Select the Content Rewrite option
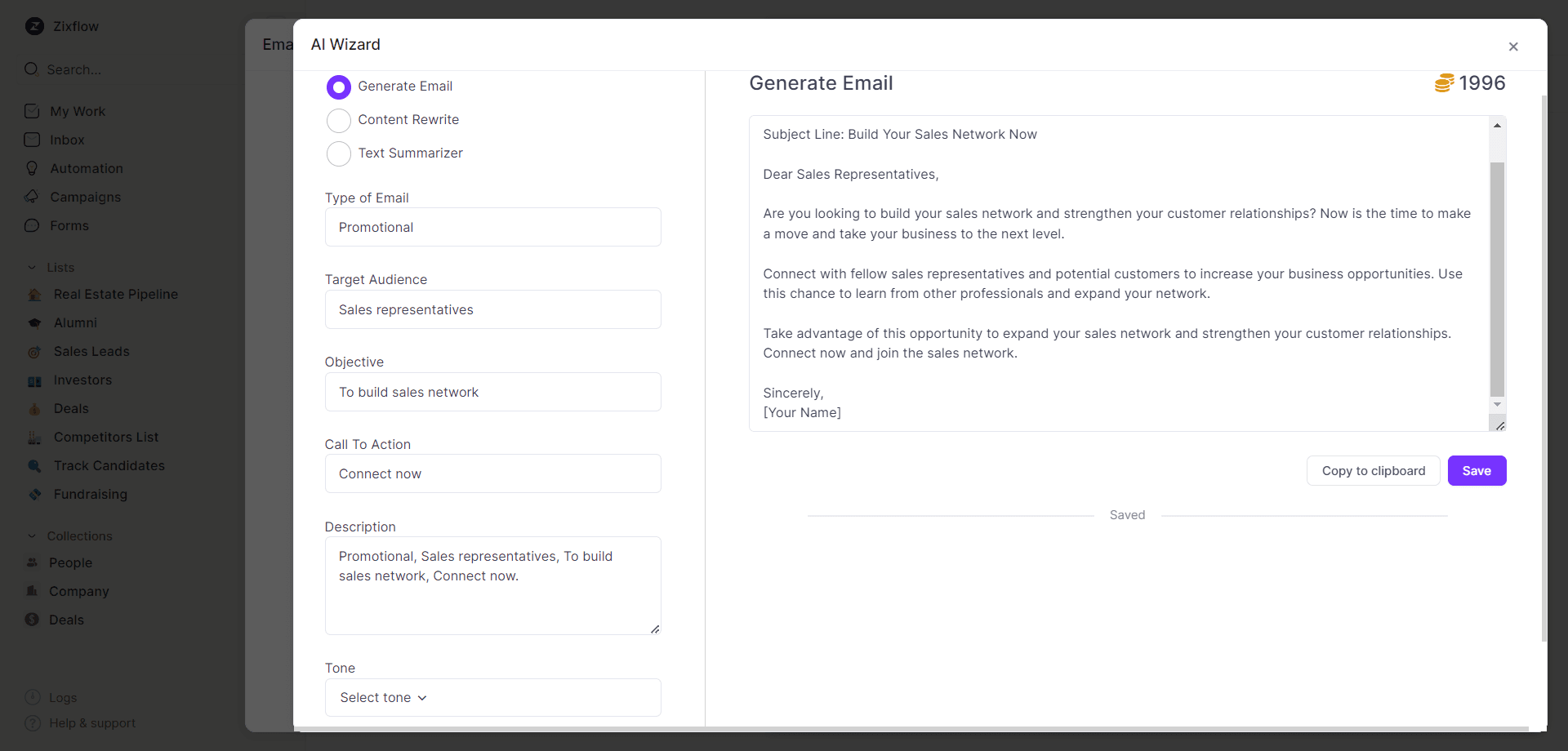1568x751 pixels. 338,120
